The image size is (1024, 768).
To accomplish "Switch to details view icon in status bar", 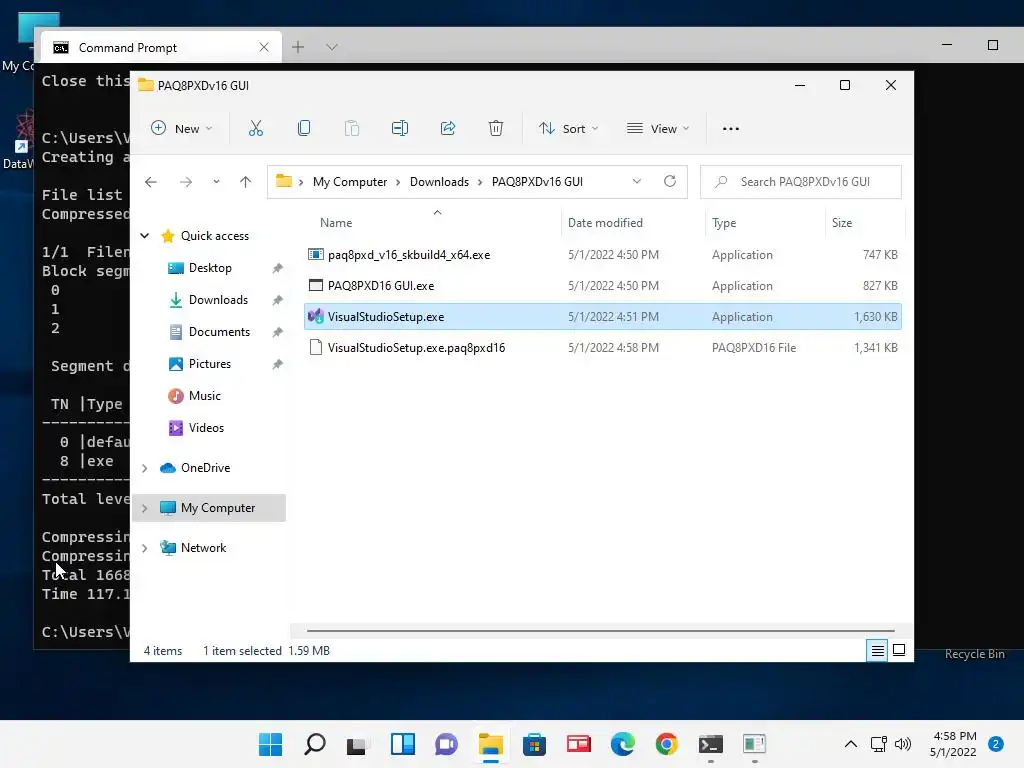I will [x=877, y=650].
